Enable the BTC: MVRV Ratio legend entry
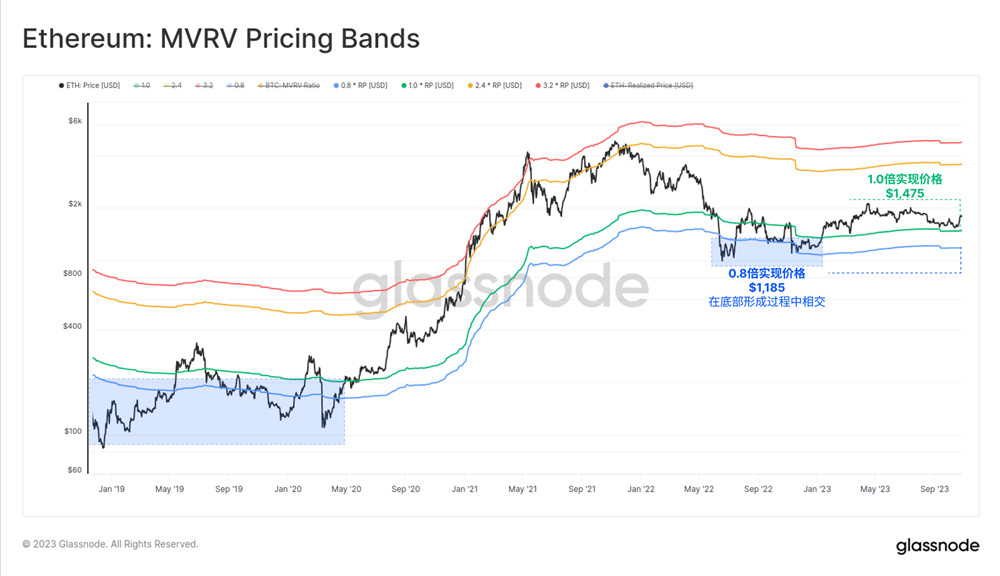Viewport: 1000px width, 576px height. click(x=289, y=85)
